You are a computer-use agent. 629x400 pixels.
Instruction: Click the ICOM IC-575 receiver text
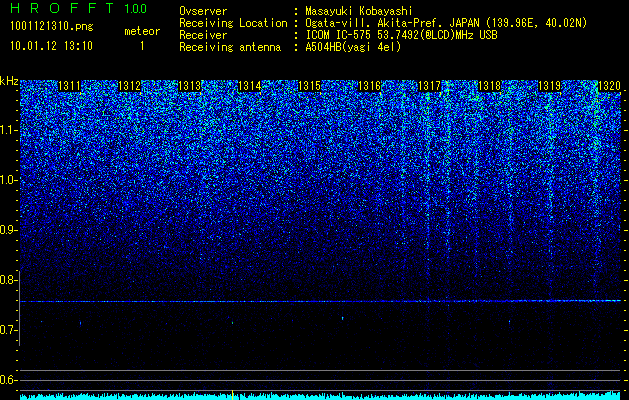[x=401, y=35]
